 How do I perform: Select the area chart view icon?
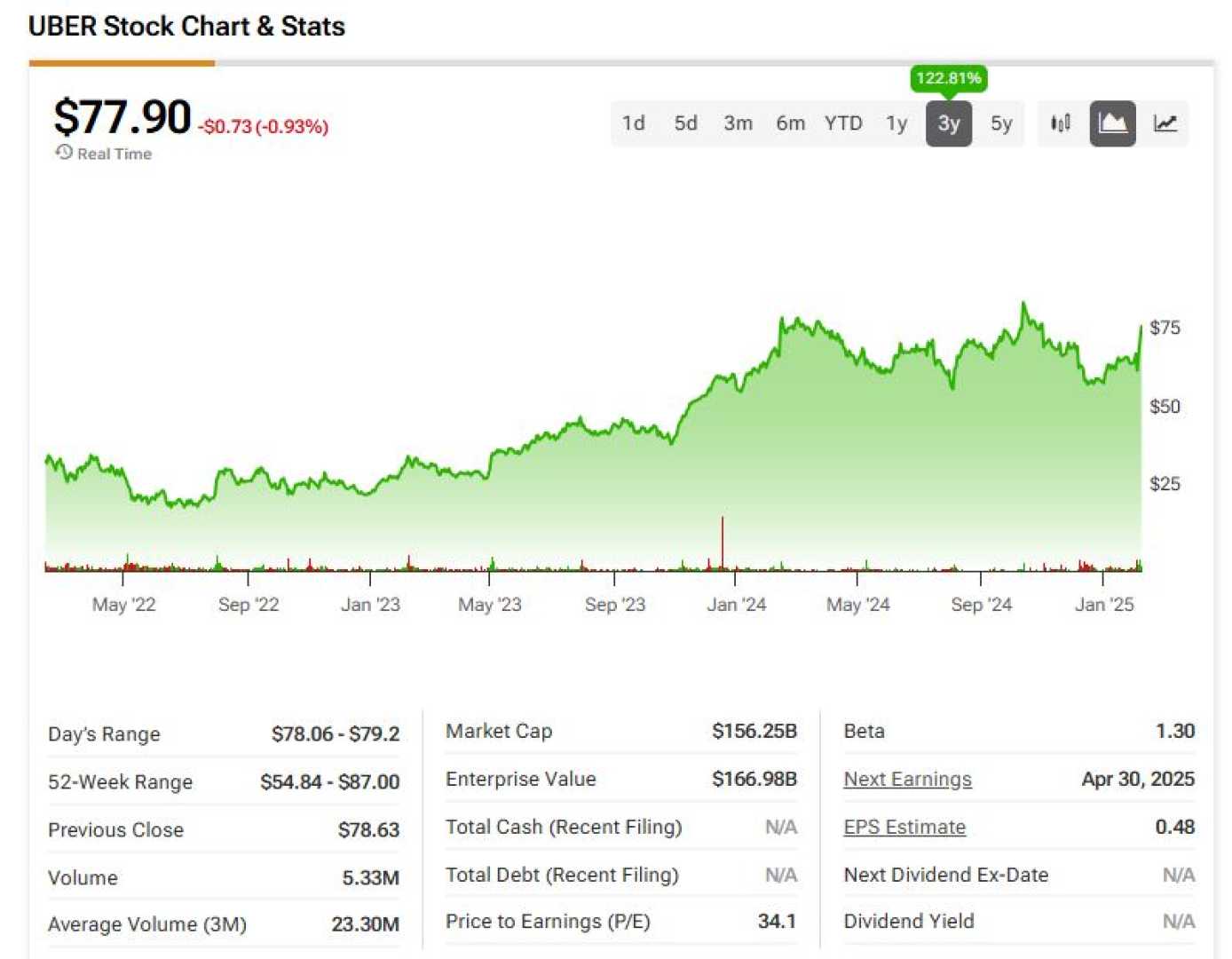(x=1112, y=123)
